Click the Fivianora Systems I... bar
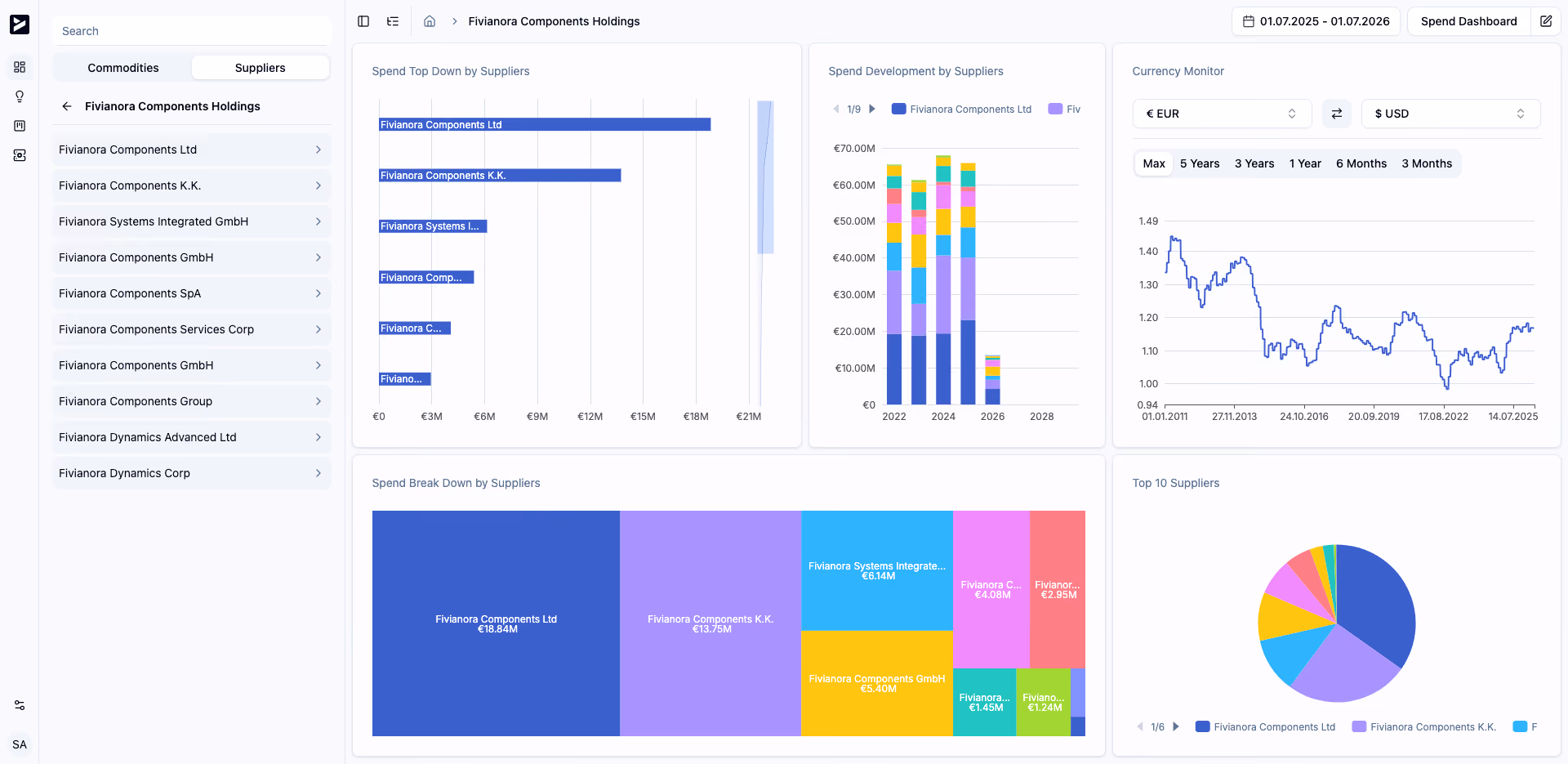The width and height of the screenshot is (1568, 764). pos(433,226)
